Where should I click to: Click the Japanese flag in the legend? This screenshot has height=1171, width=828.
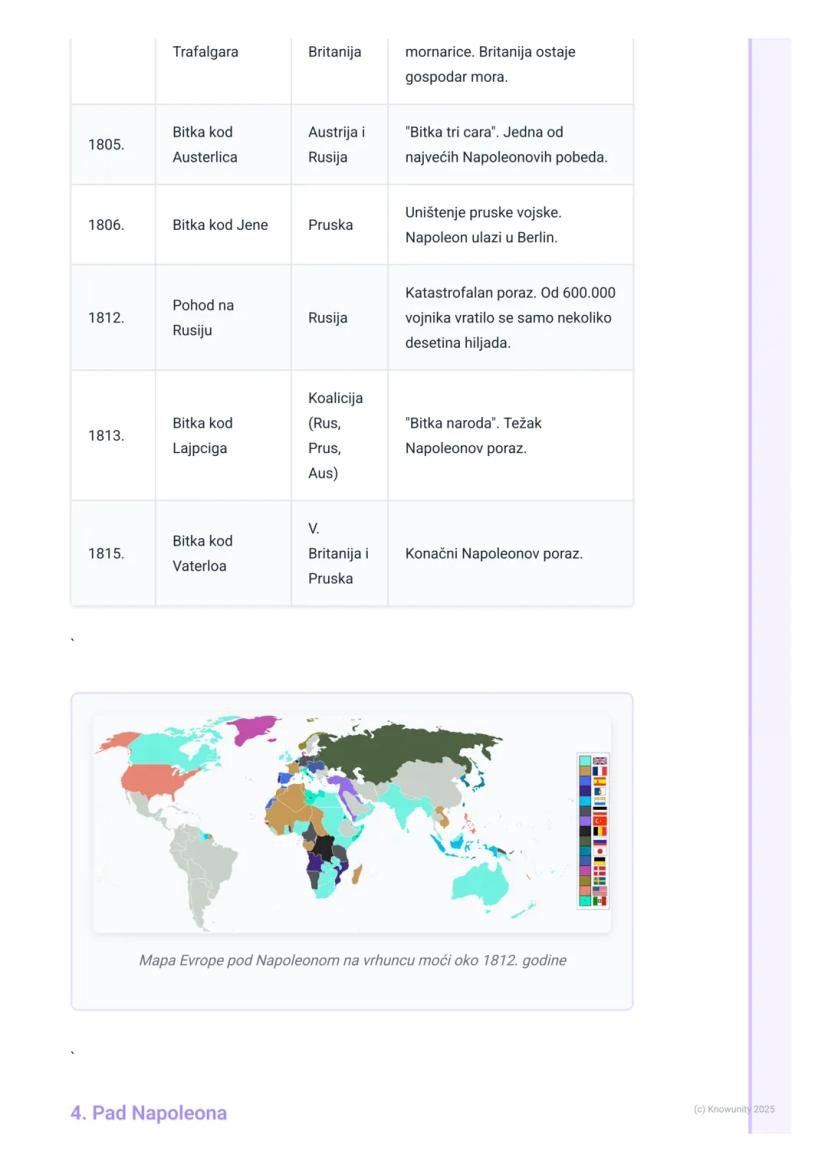point(600,851)
